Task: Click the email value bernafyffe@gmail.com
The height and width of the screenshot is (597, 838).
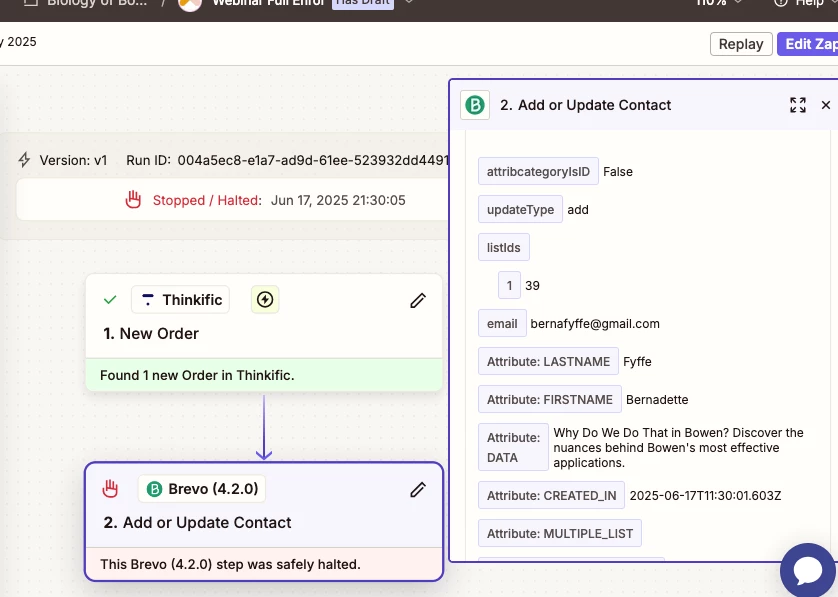Action: coord(595,324)
